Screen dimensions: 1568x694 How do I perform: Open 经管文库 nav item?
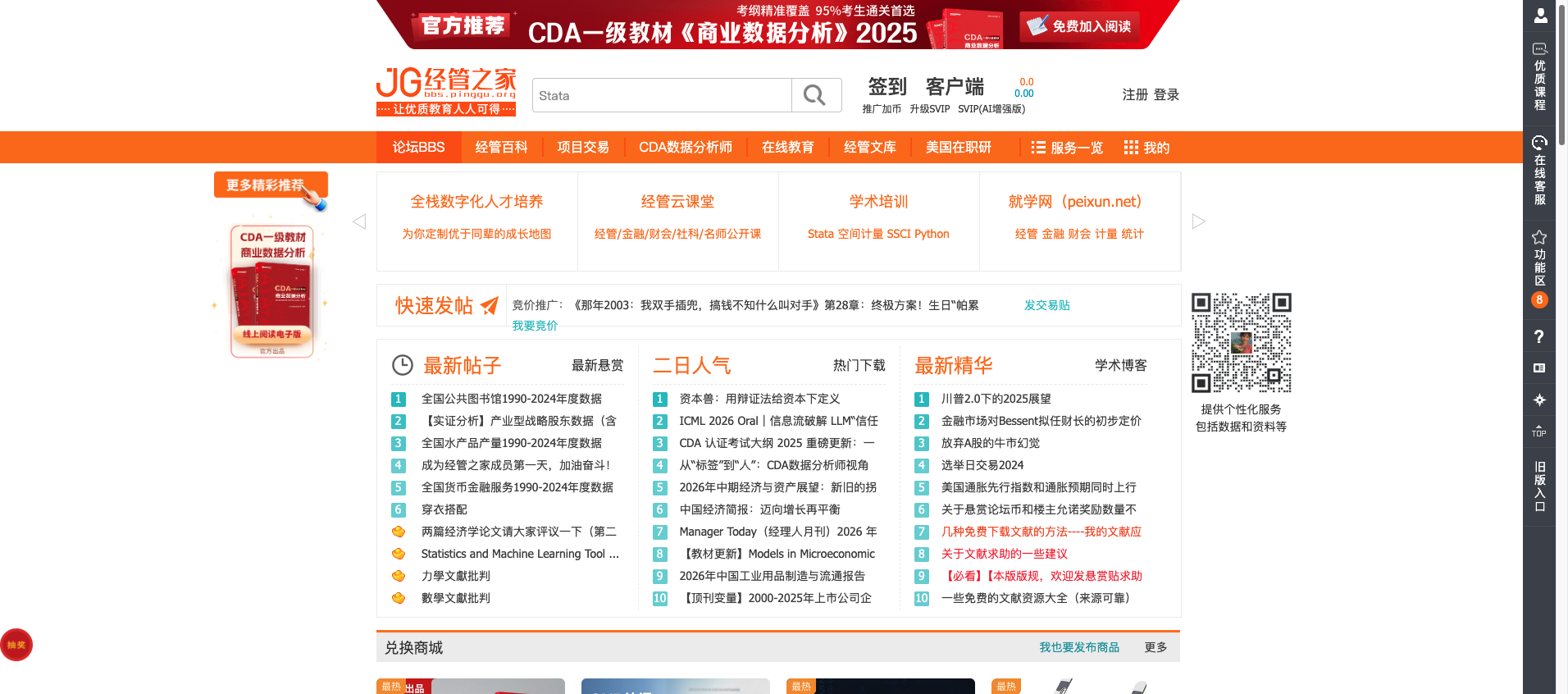coord(870,147)
